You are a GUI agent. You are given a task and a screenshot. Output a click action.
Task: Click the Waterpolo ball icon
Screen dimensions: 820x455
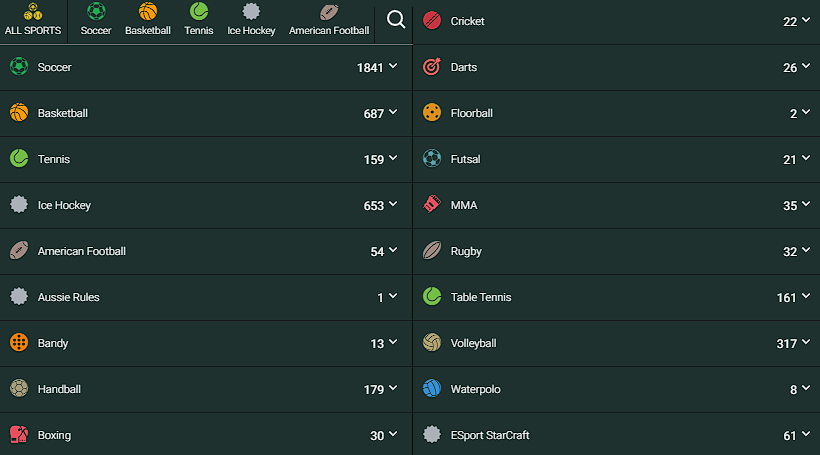pos(432,389)
